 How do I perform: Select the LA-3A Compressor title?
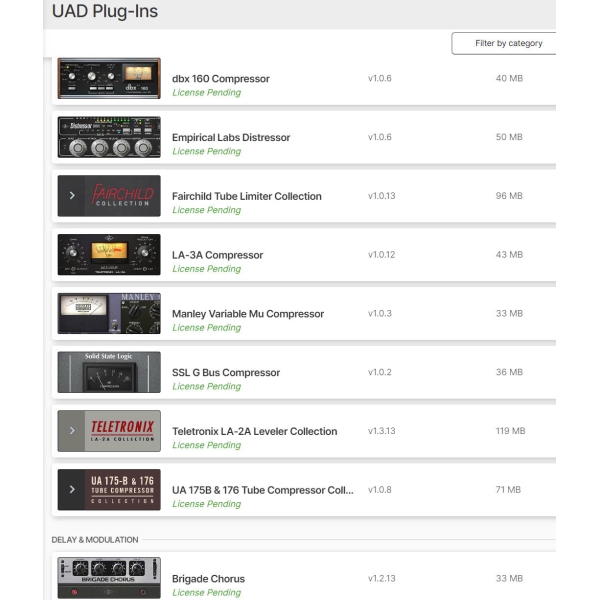click(x=218, y=255)
